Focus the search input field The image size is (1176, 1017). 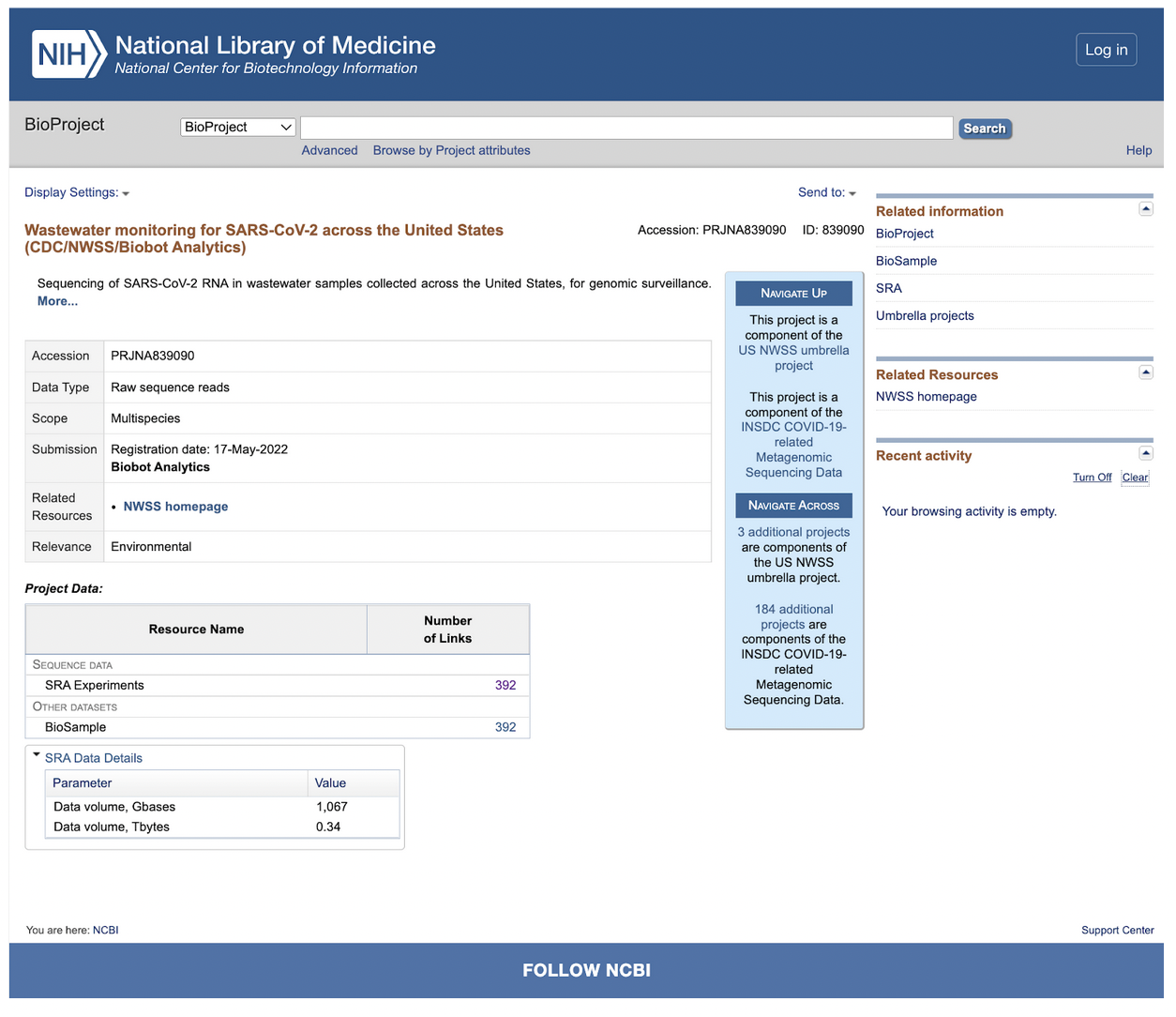pyautogui.click(x=626, y=128)
